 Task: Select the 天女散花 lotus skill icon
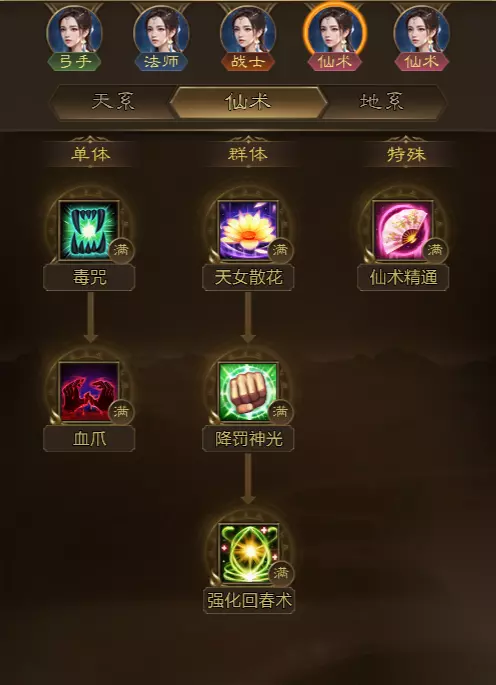point(248,230)
